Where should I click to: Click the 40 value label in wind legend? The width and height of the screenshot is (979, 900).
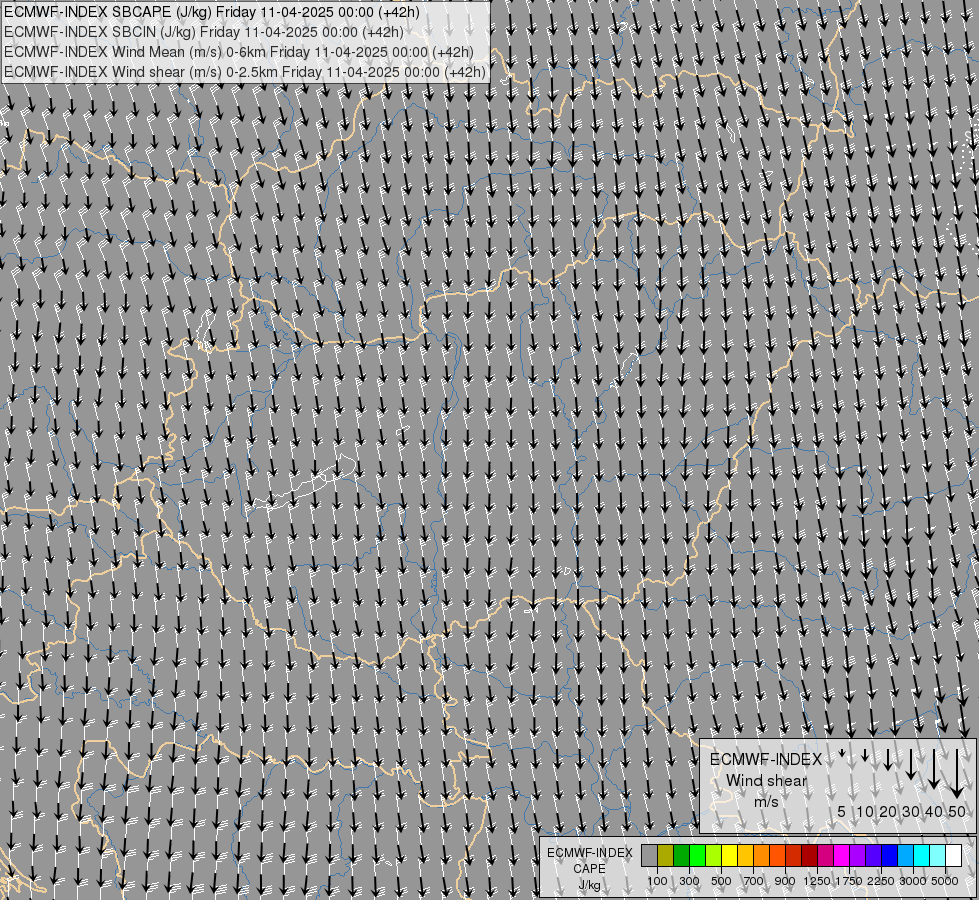pos(934,811)
